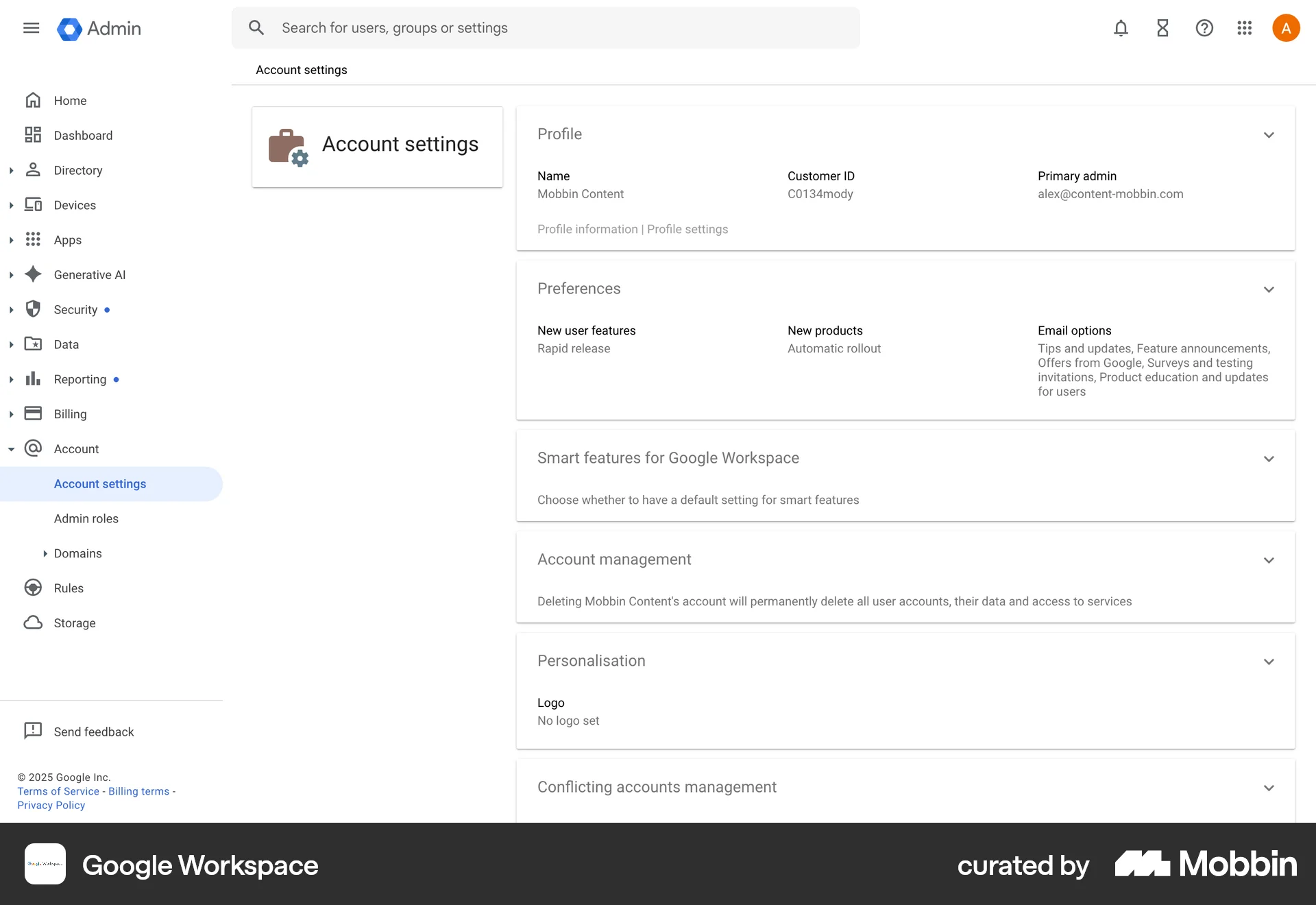The height and width of the screenshot is (905, 1316).
Task: Expand the Smart features for Google Workspace section
Action: coord(1268,458)
